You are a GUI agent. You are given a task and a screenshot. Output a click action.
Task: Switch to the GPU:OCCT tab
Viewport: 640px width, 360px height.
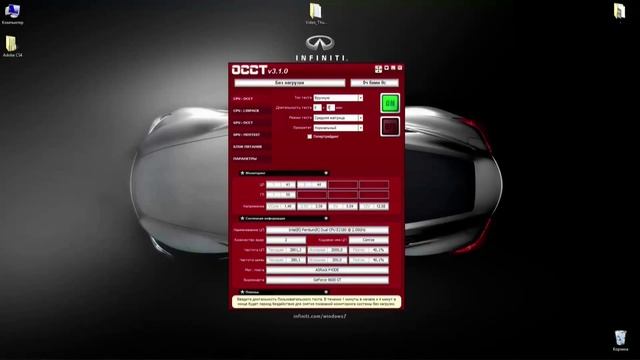[x=251, y=122]
